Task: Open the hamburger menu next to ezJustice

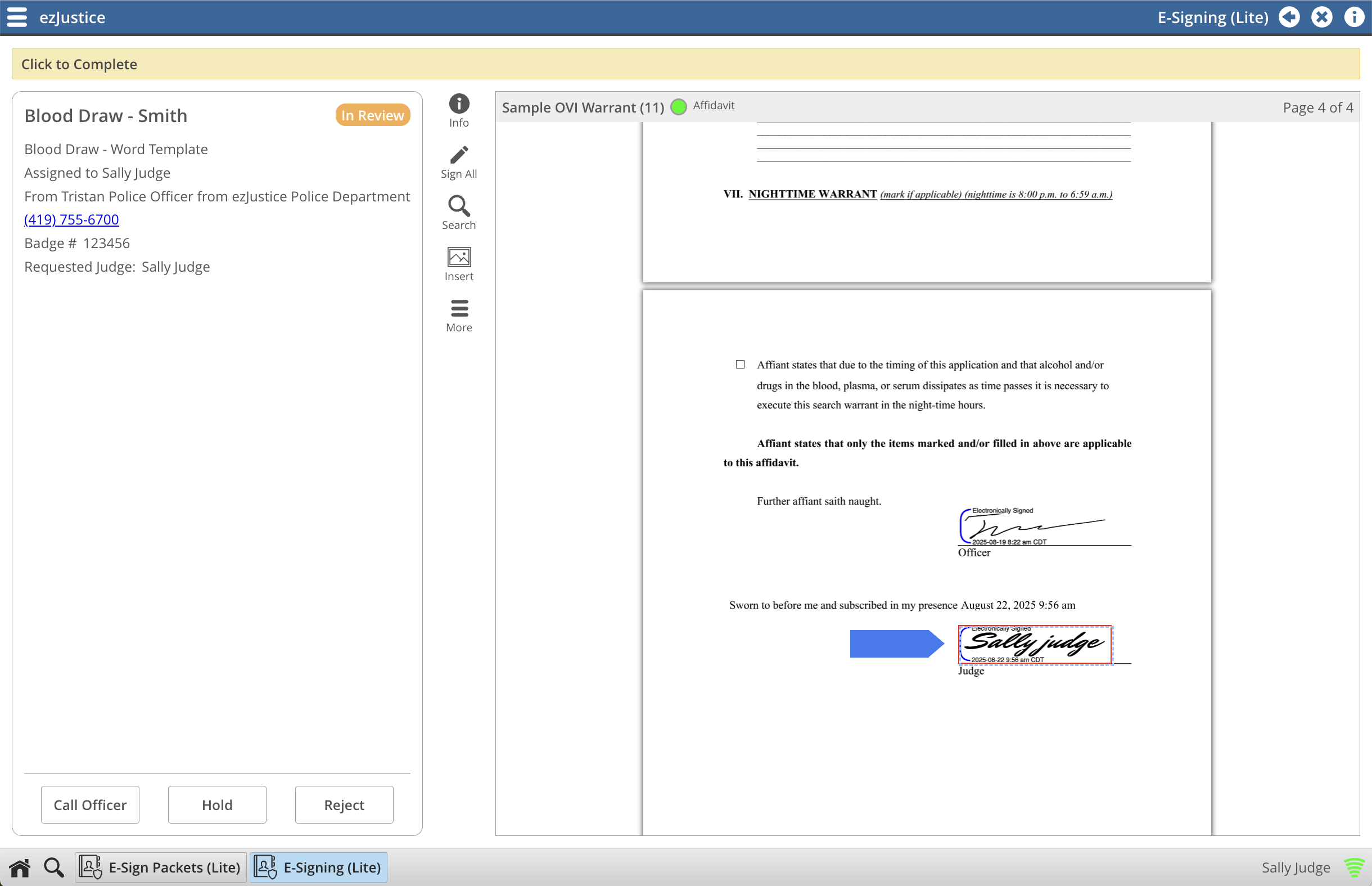Action: coord(17,17)
